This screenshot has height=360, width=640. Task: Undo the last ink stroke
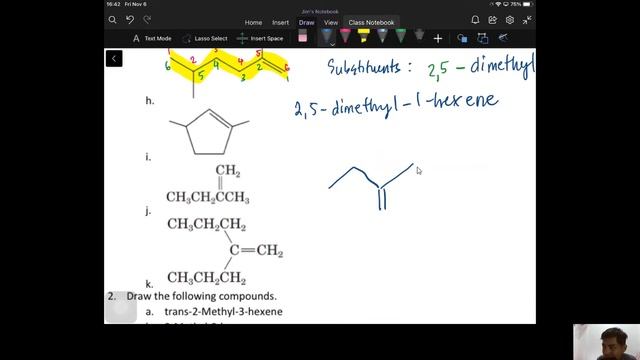(130, 20)
